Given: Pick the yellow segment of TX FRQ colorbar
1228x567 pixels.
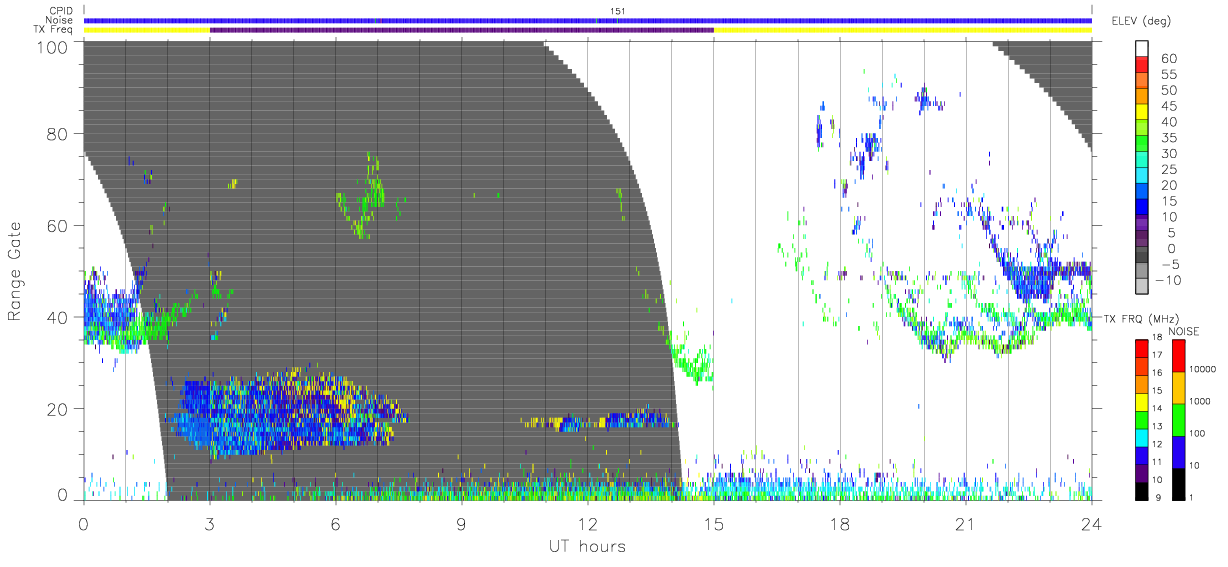Looking at the screenshot, I should click(x=1143, y=401).
